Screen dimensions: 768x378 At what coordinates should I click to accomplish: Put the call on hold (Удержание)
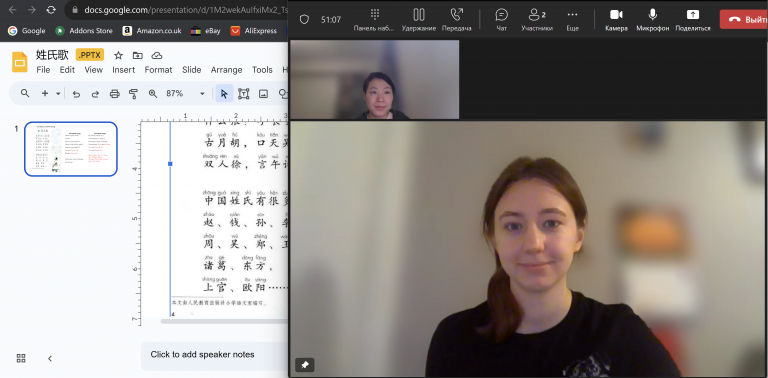(419, 20)
